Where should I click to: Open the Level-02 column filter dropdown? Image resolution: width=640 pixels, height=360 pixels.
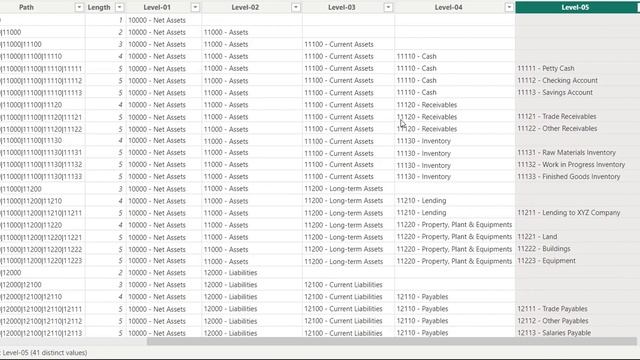click(x=296, y=7)
